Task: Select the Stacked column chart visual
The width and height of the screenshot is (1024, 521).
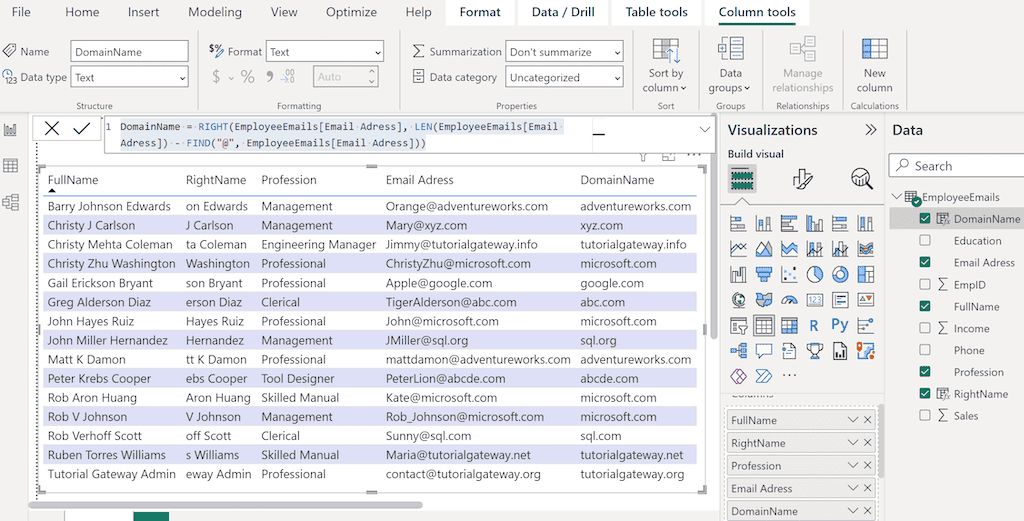Action: click(x=763, y=224)
